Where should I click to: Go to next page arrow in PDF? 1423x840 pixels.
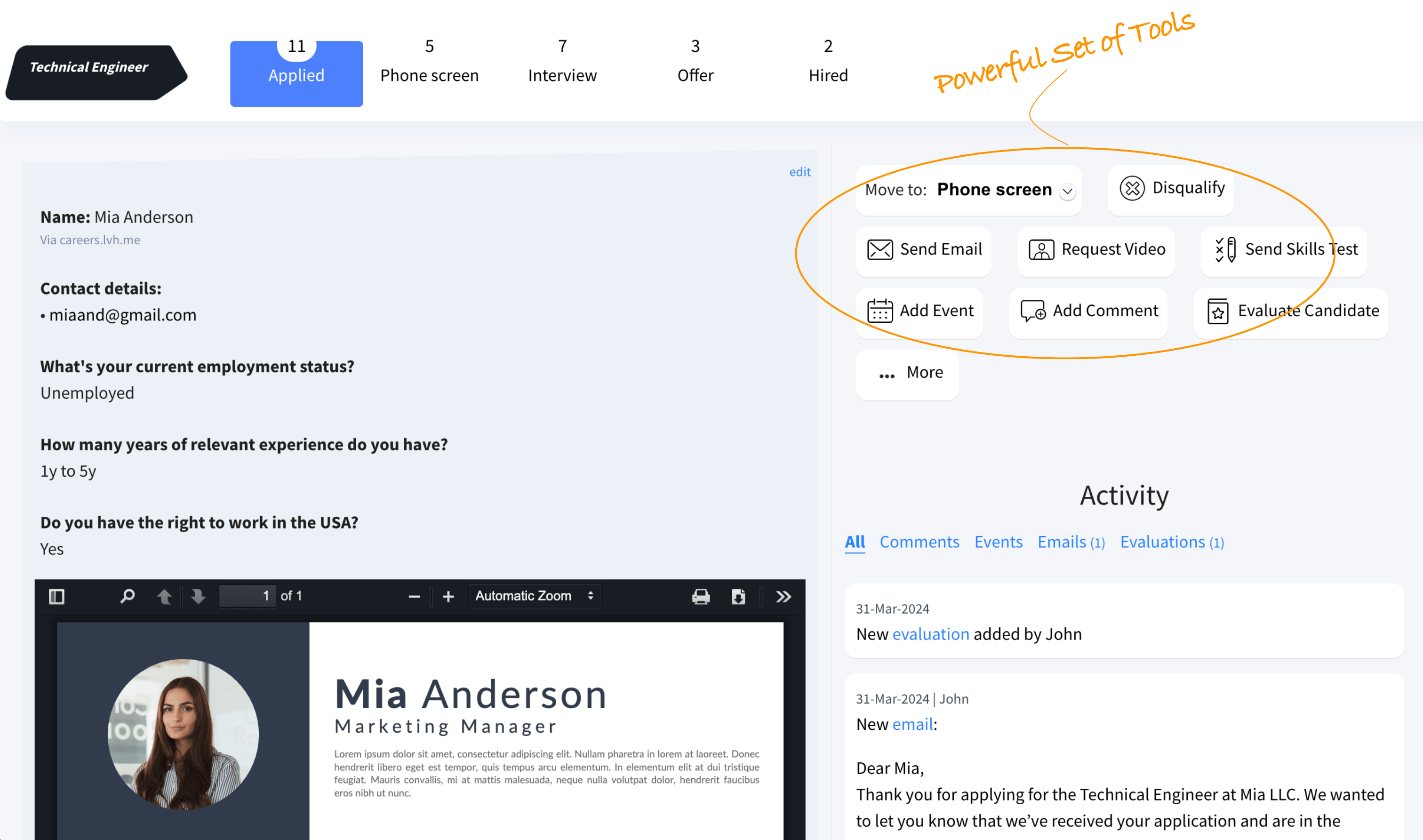coord(198,596)
